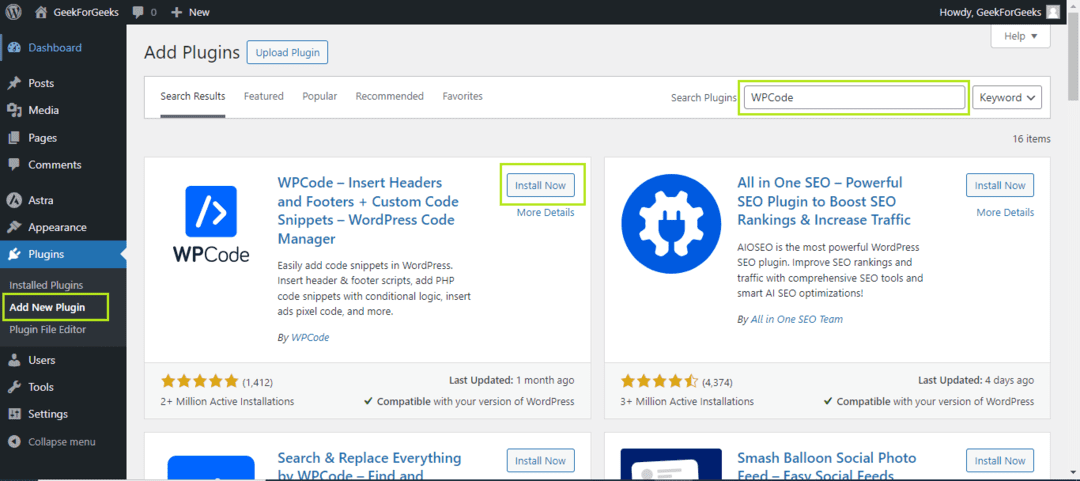Collapse the admin sidebar menu
The width and height of the screenshot is (1080, 481).
point(52,442)
